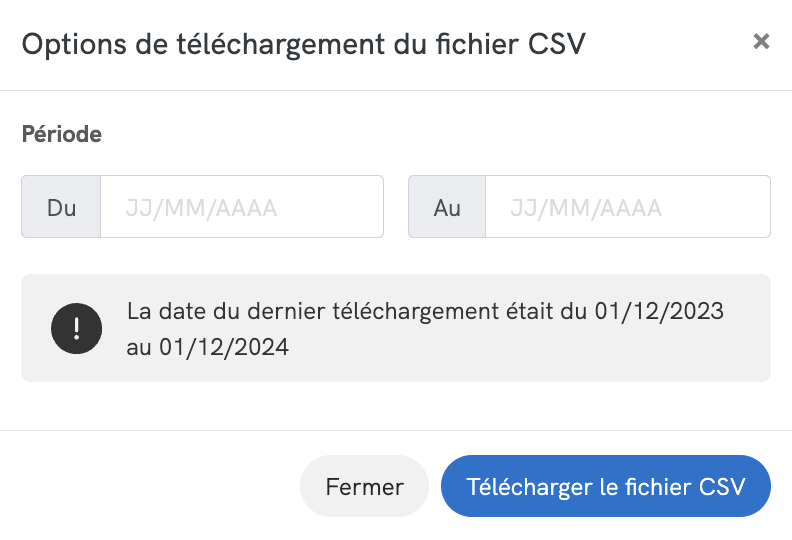
Task: Focus the 'Au' end date field
Action: pos(627,207)
